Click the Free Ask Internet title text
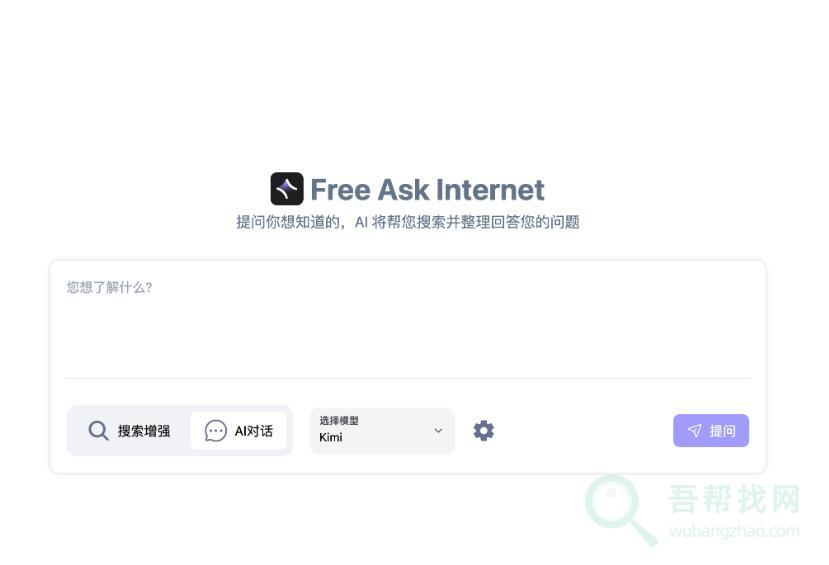 pos(427,190)
